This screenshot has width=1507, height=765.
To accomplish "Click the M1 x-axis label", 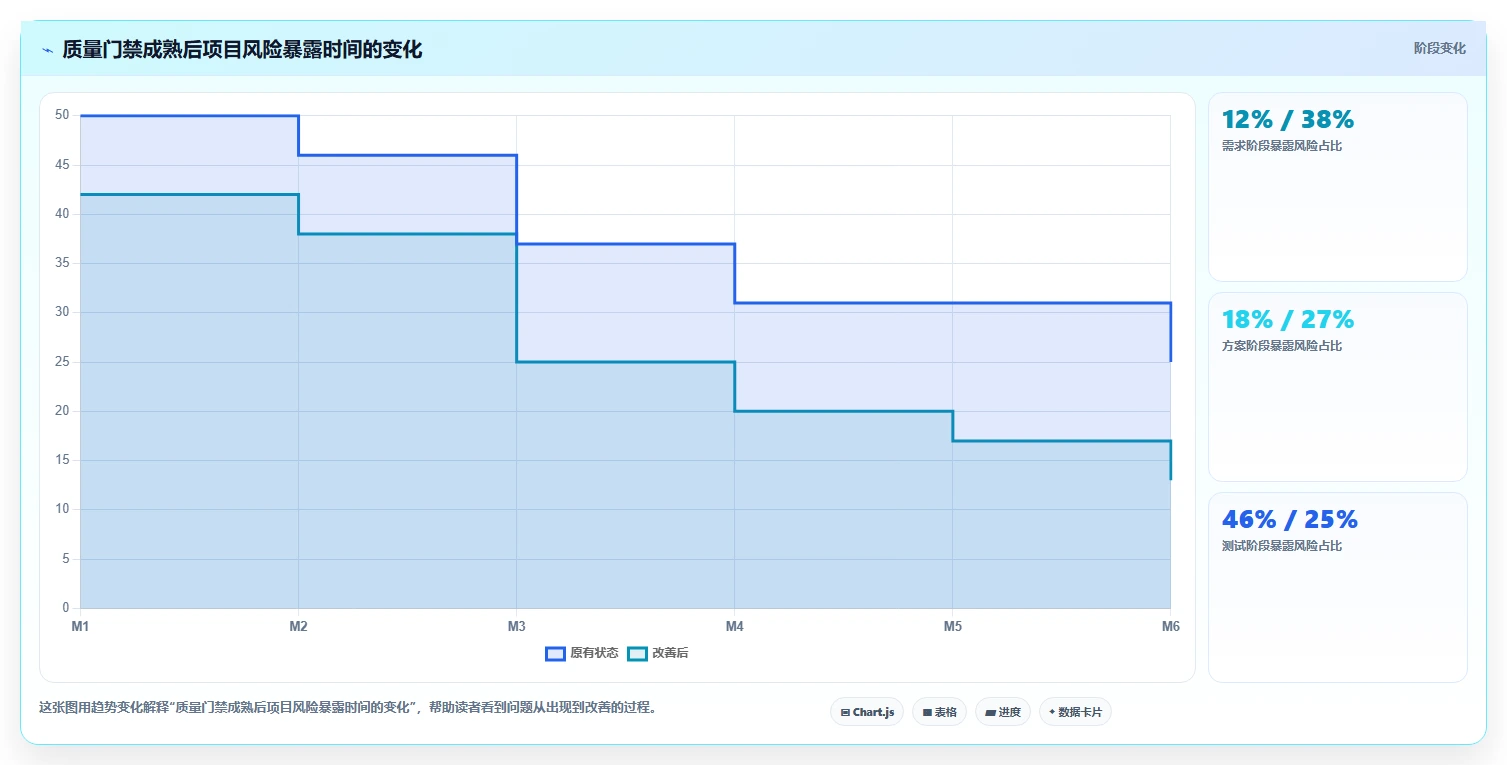I will tap(80, 626).
